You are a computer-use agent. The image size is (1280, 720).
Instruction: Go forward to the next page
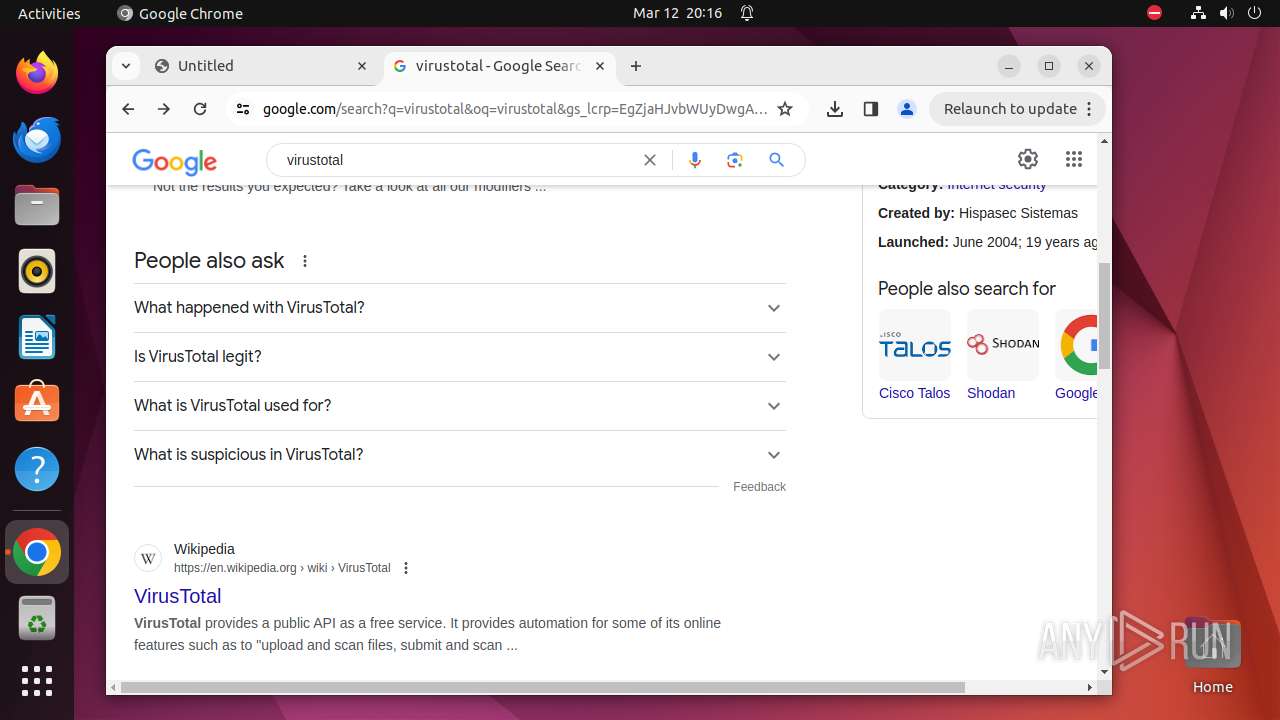coord(164,109)
